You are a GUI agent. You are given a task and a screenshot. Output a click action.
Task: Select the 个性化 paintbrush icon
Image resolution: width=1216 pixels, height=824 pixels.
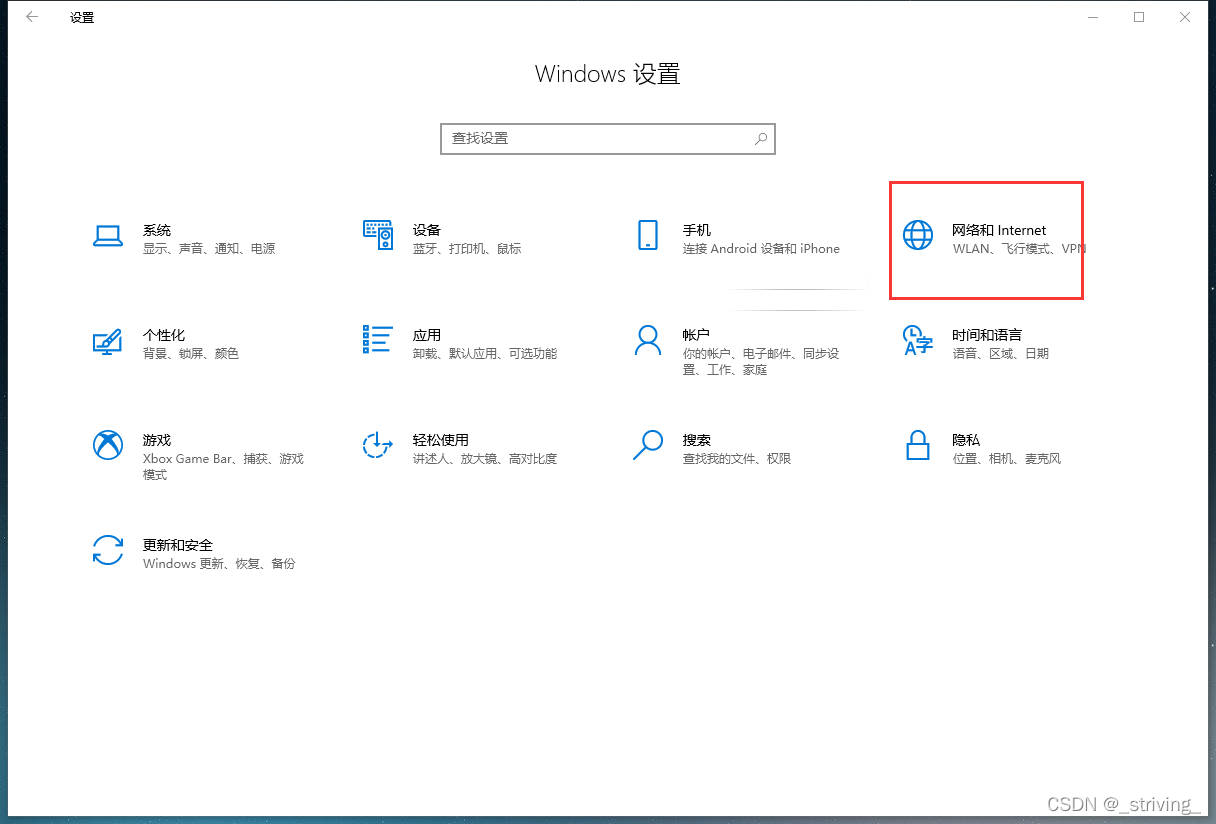[x=107, y=341]
